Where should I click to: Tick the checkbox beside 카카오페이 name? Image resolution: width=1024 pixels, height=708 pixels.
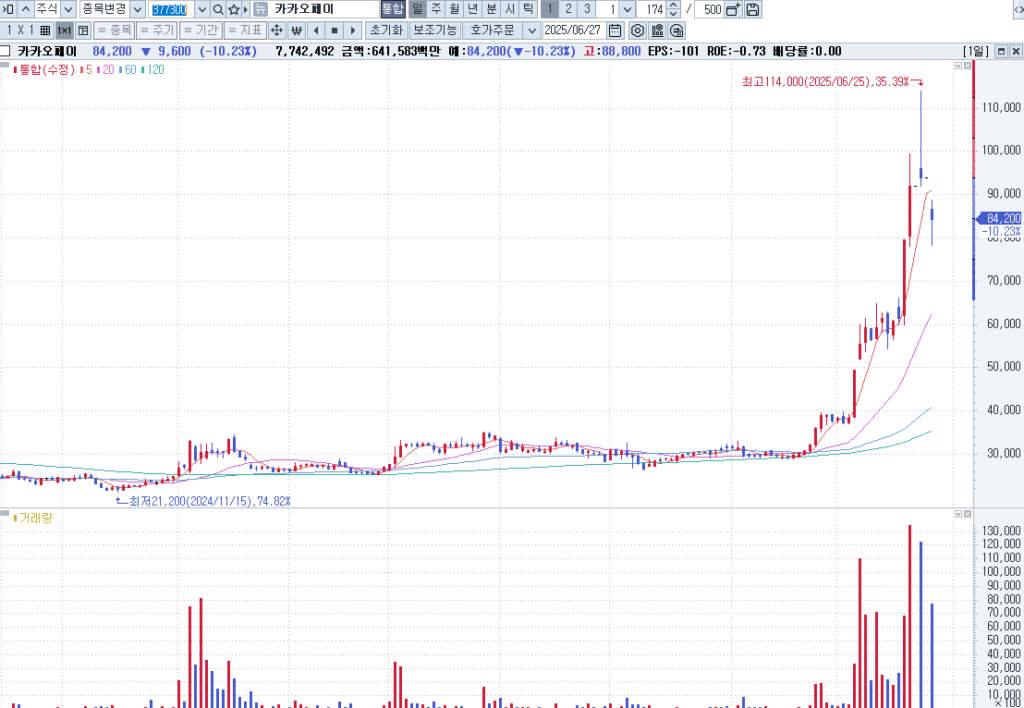pos(6,51)
